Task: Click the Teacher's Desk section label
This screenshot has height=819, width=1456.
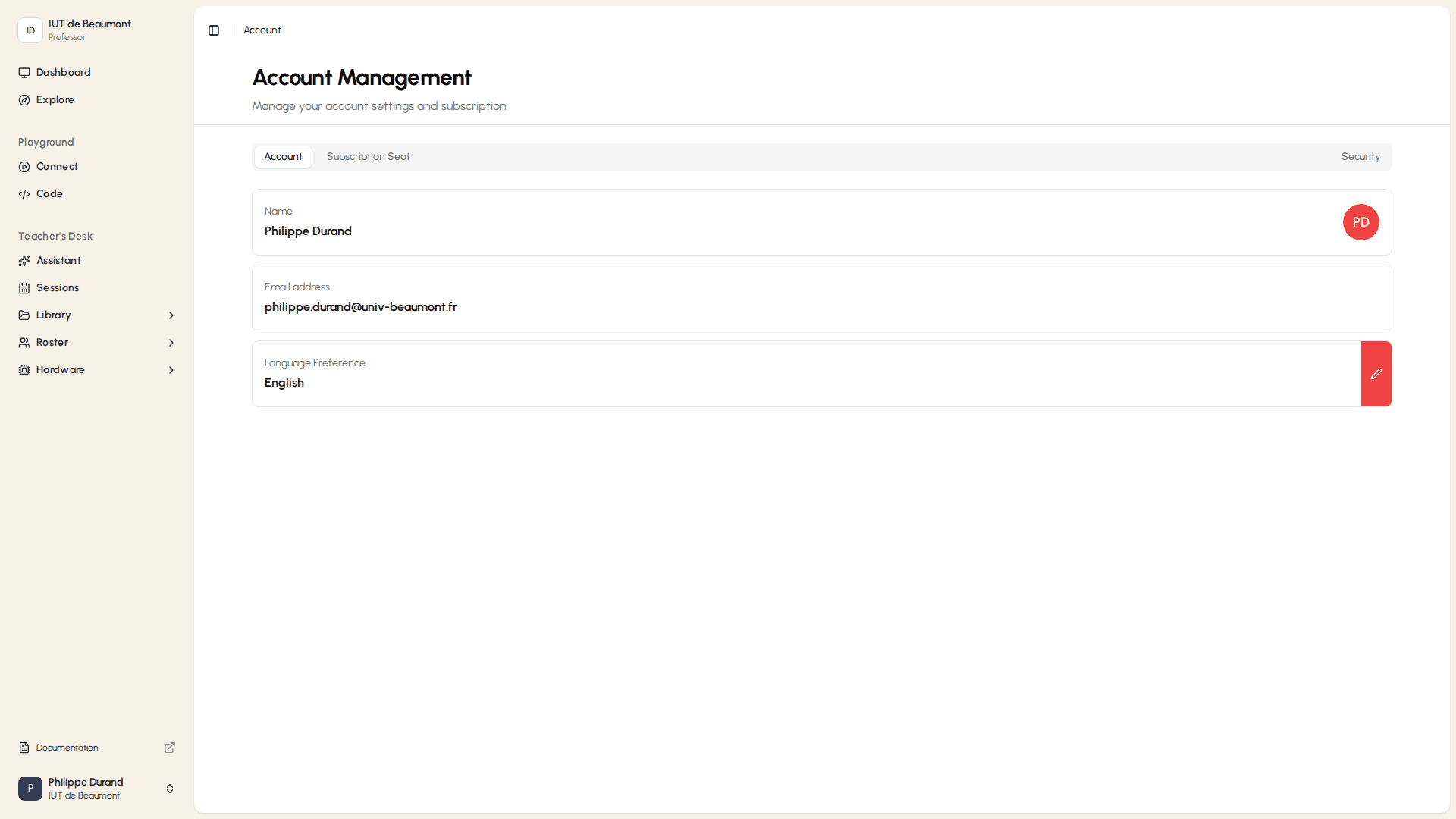Action: click(55, 237)
